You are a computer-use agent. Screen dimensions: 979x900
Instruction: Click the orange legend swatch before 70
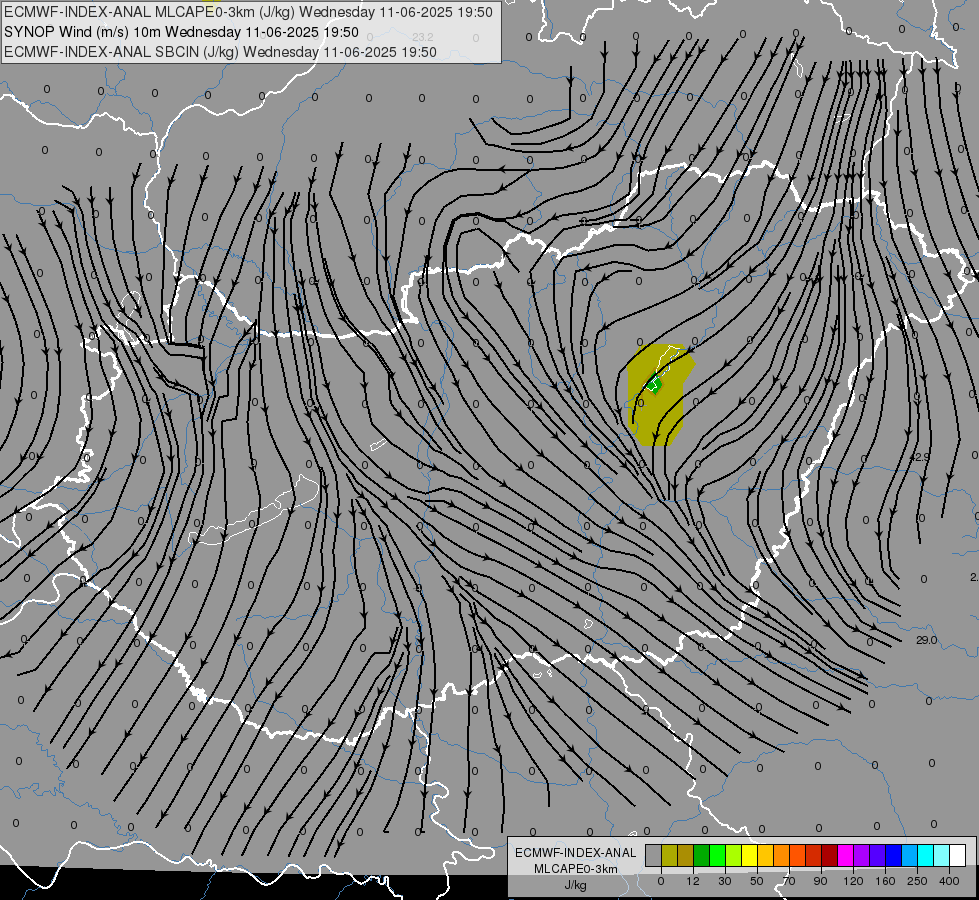pyautogui.click(x=782, y=855)
